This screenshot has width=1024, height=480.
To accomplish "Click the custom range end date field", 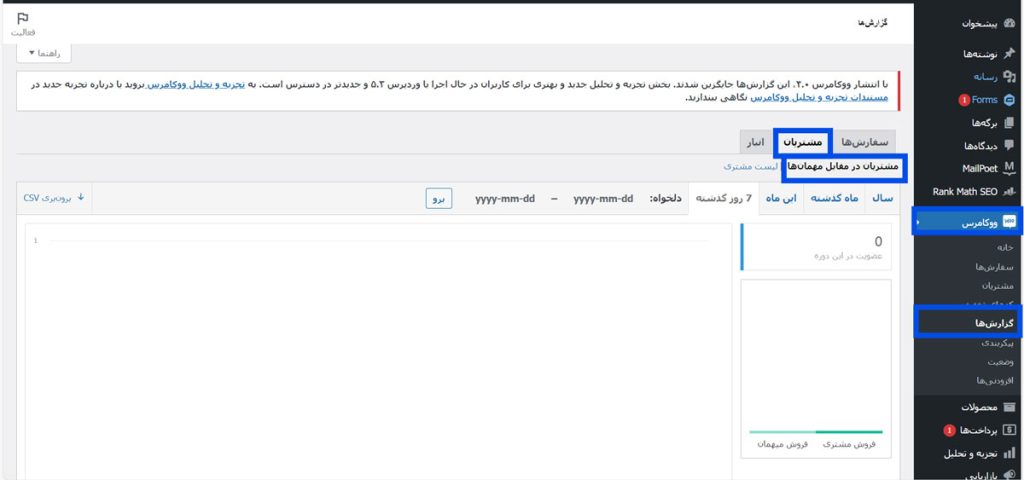I will coord(505,199).
